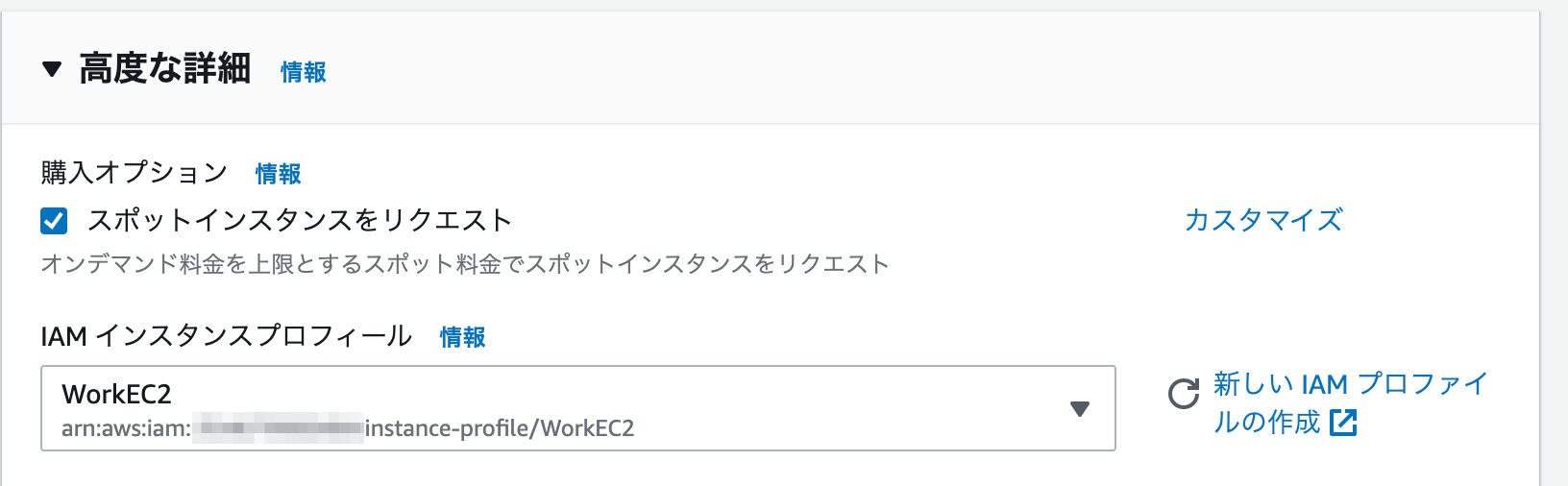
Task: Refresh the IAM profile list
Action: coord(1184,394)
